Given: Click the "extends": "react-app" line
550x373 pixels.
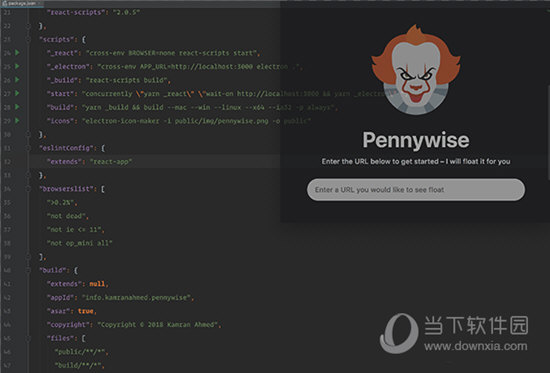Looking at the screenshot, I should [89, 162].
